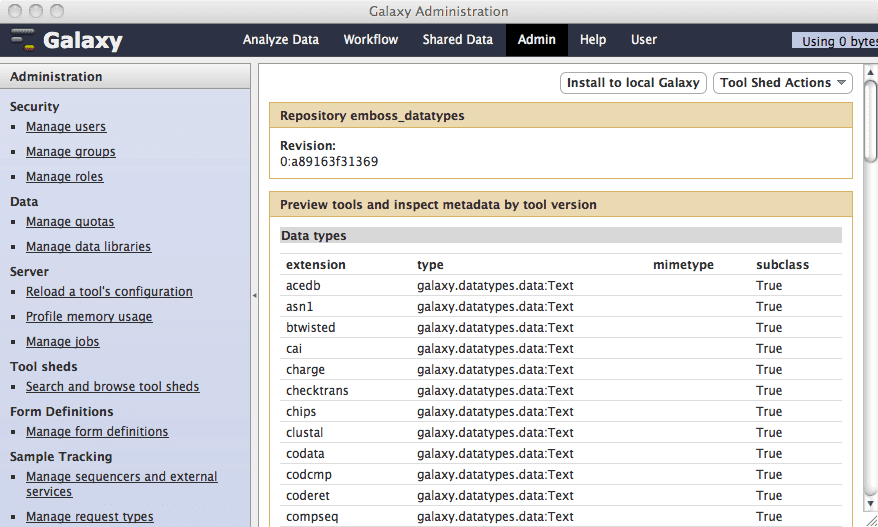878x527 pixels.
Task: Open the Analyze Data tab
Action: (281, 40)
